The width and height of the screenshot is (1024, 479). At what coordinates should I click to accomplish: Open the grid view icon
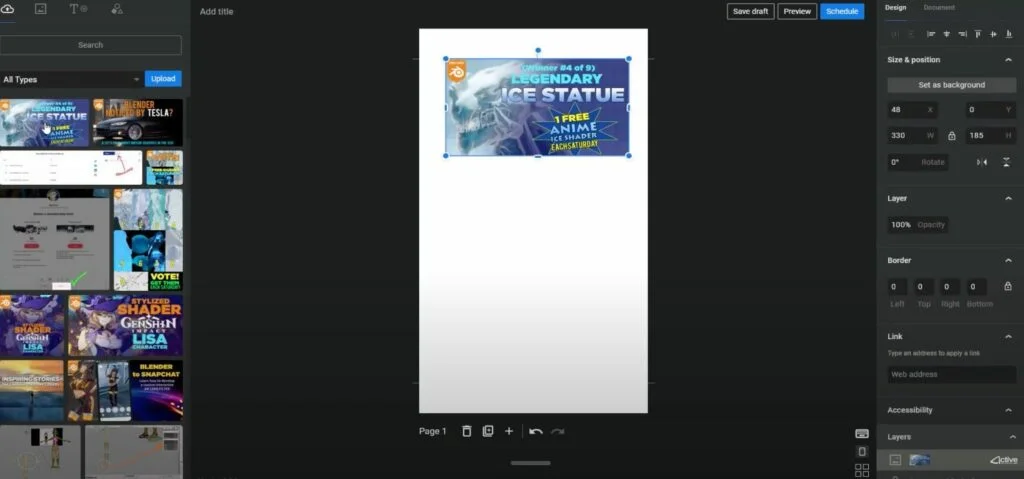(862, 470)
